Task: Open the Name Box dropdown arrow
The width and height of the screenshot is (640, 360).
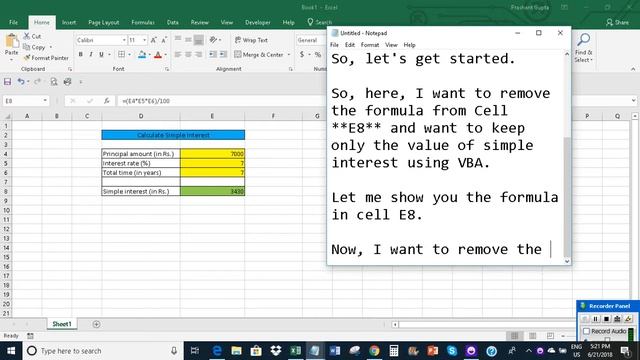Action: point(45,100)
